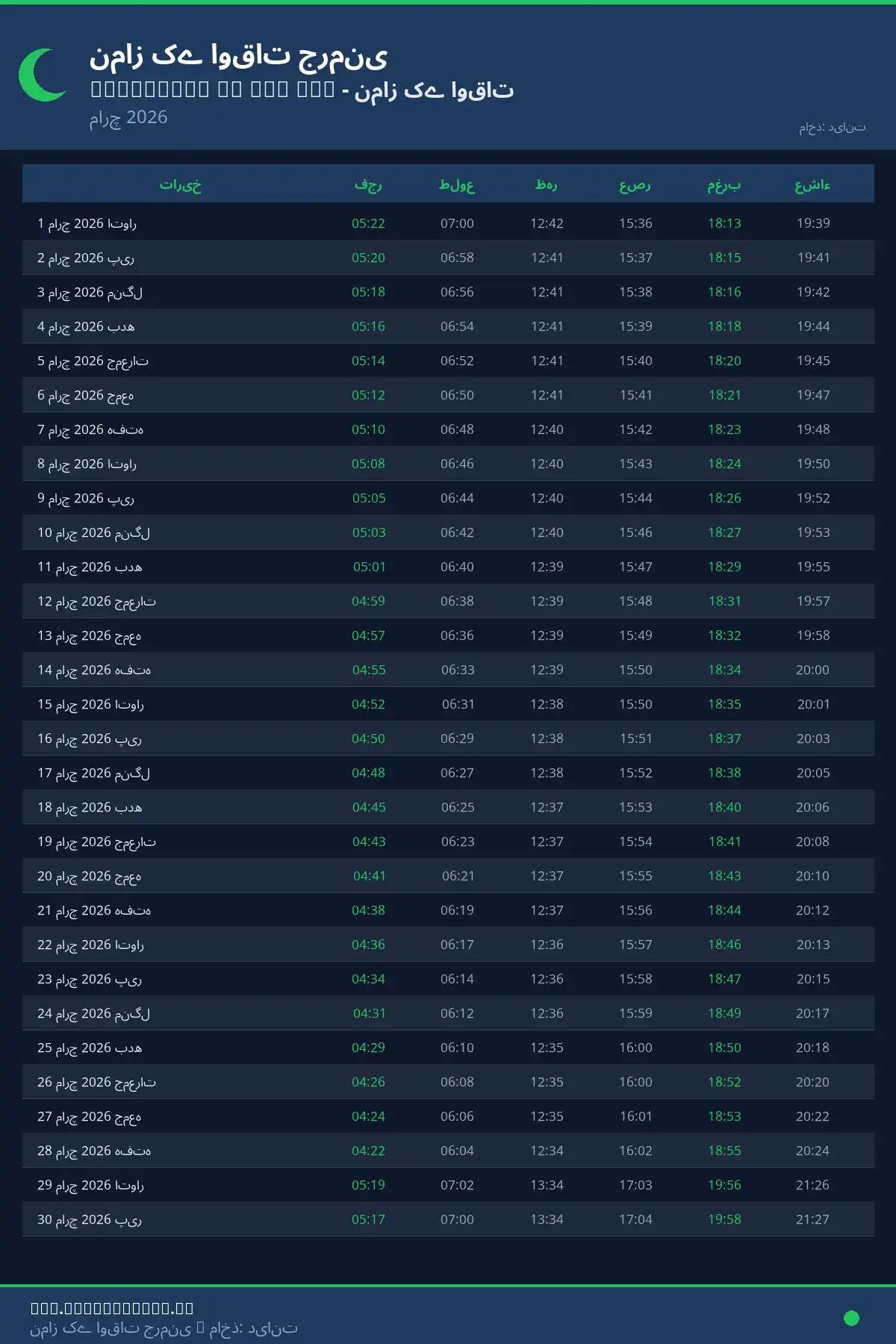Click the Dhuhr (ظہر) column header
896x1344 pixels.
(x=547, y=184)
